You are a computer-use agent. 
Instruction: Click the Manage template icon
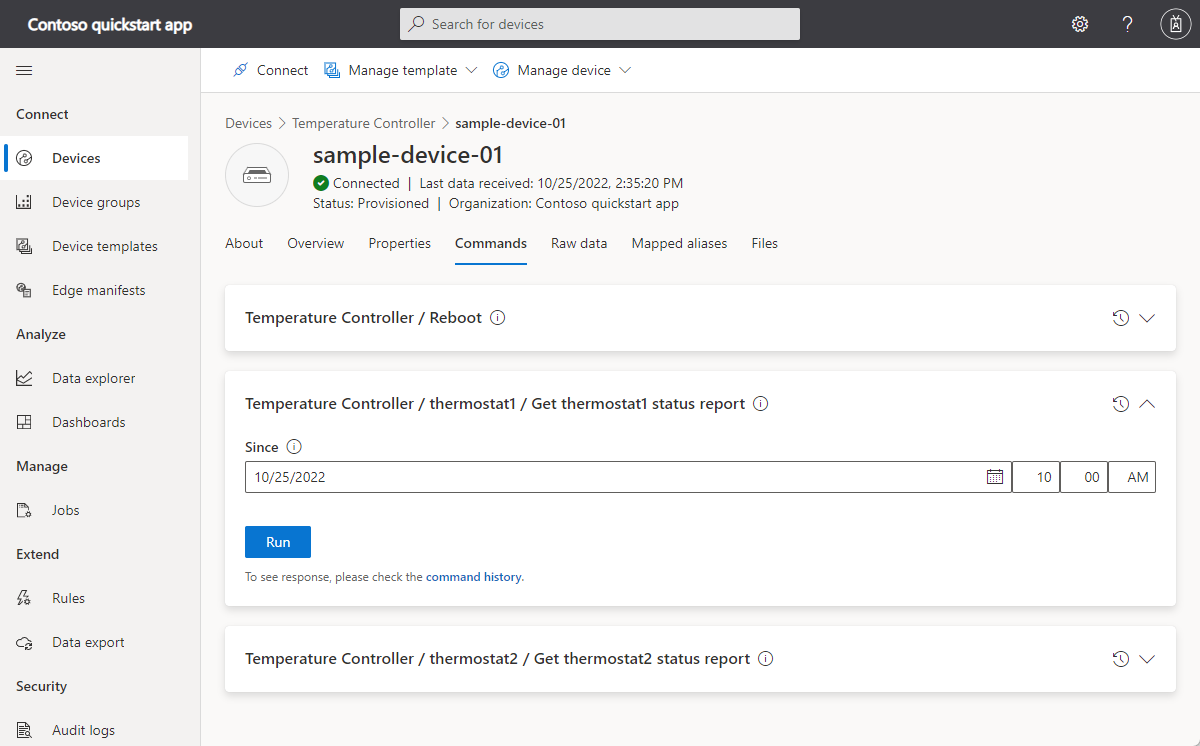pyautogui.click(x=331, y=70)
